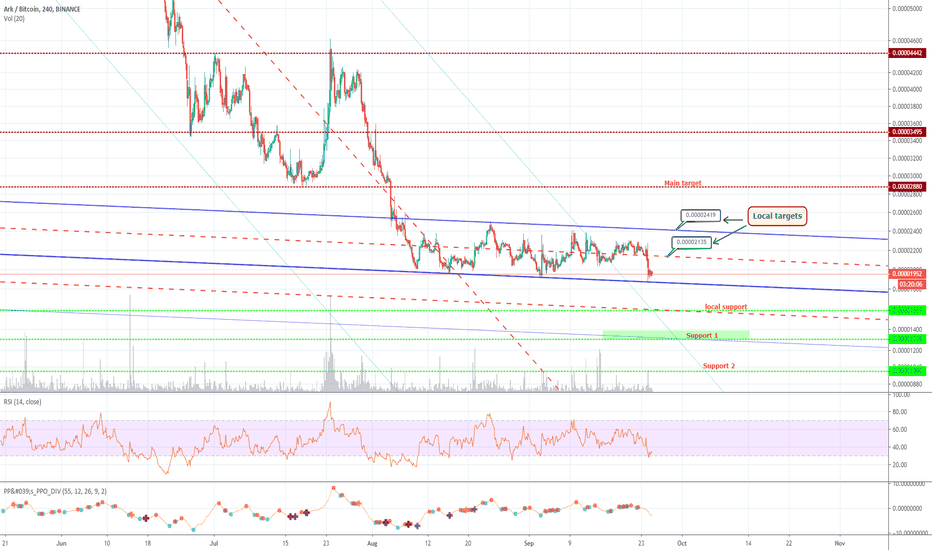Viewport: 932px width, 550px height.
Task: Click the 40.00 RSI scale label
Action: coord(900,447)
